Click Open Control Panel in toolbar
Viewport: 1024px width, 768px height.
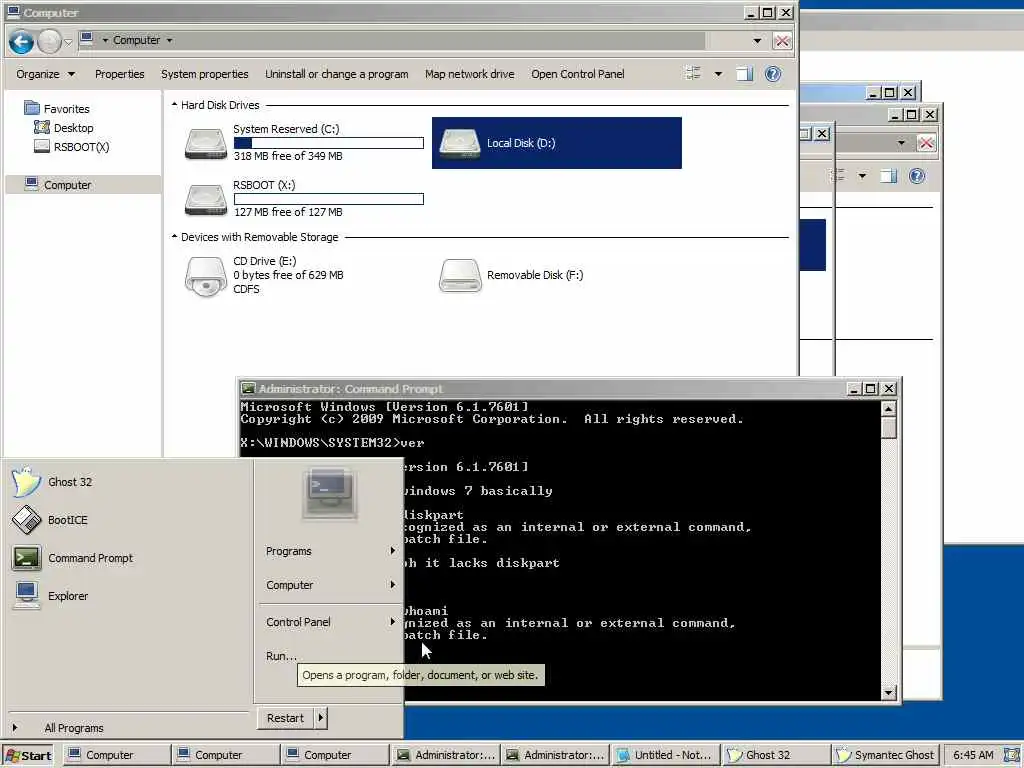coord(577,74)
